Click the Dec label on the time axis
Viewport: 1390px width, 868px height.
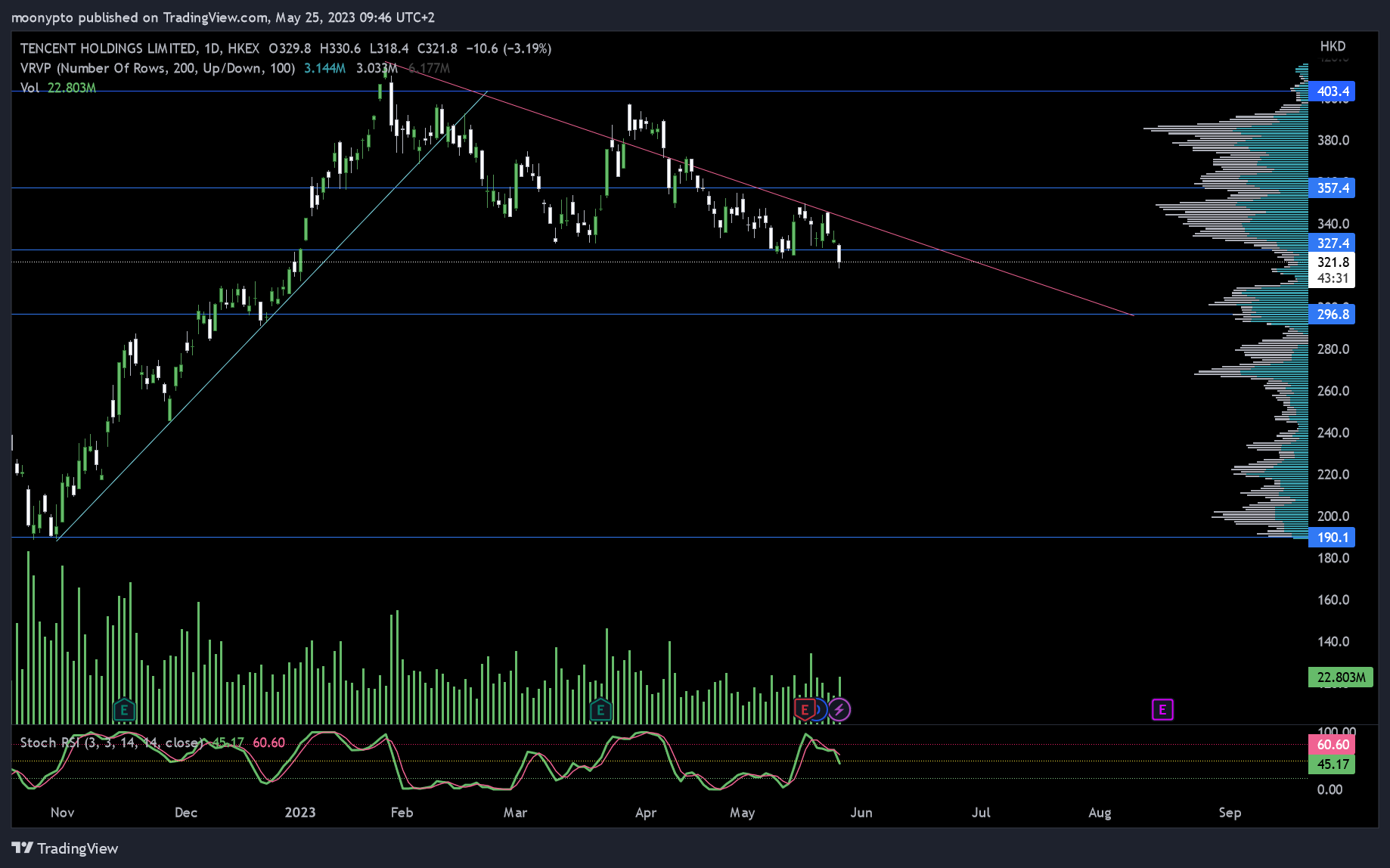coord(186,813)
